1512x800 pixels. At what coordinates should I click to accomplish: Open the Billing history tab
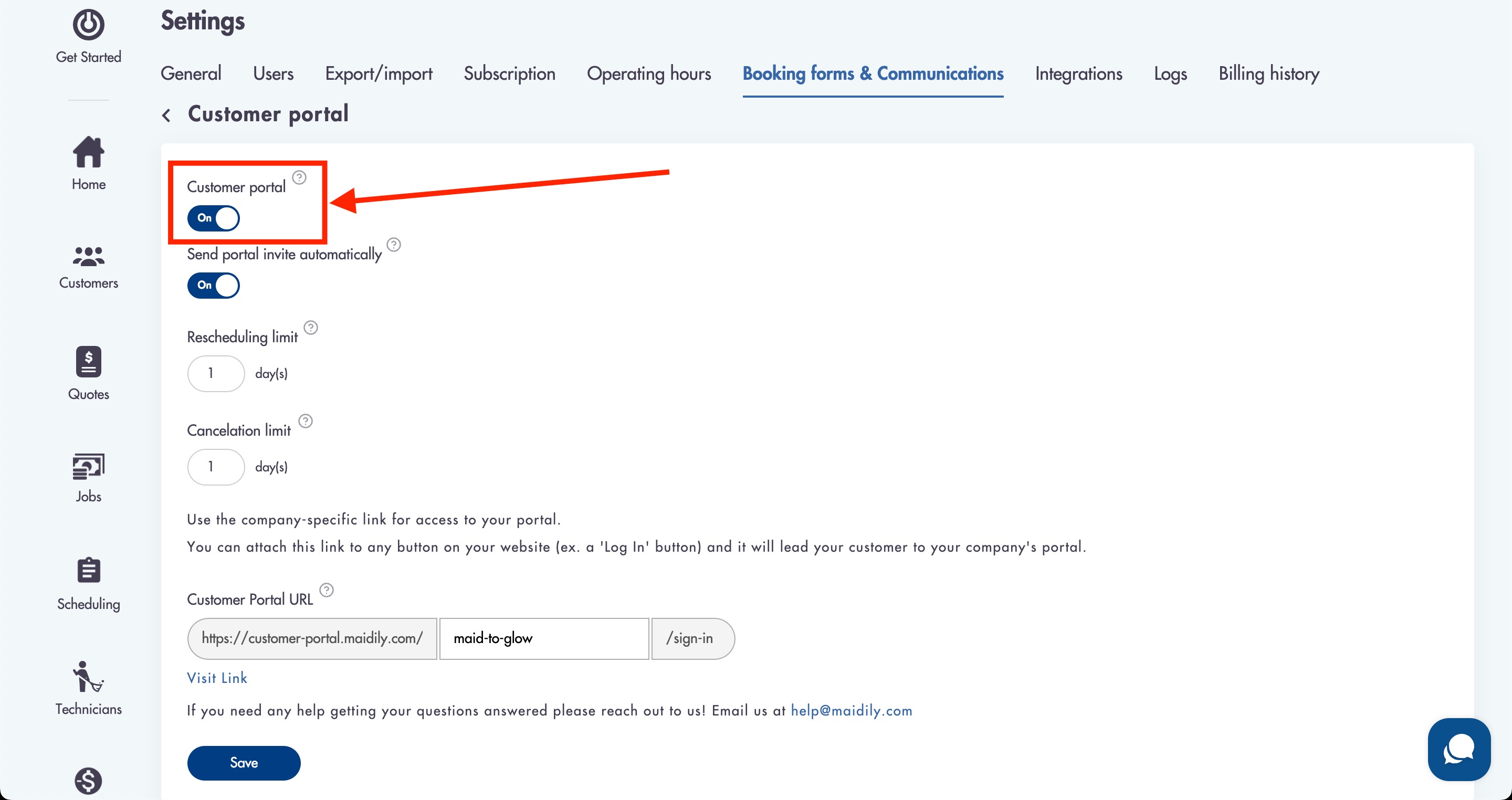pyautogui.click(x=1268, y=73)
